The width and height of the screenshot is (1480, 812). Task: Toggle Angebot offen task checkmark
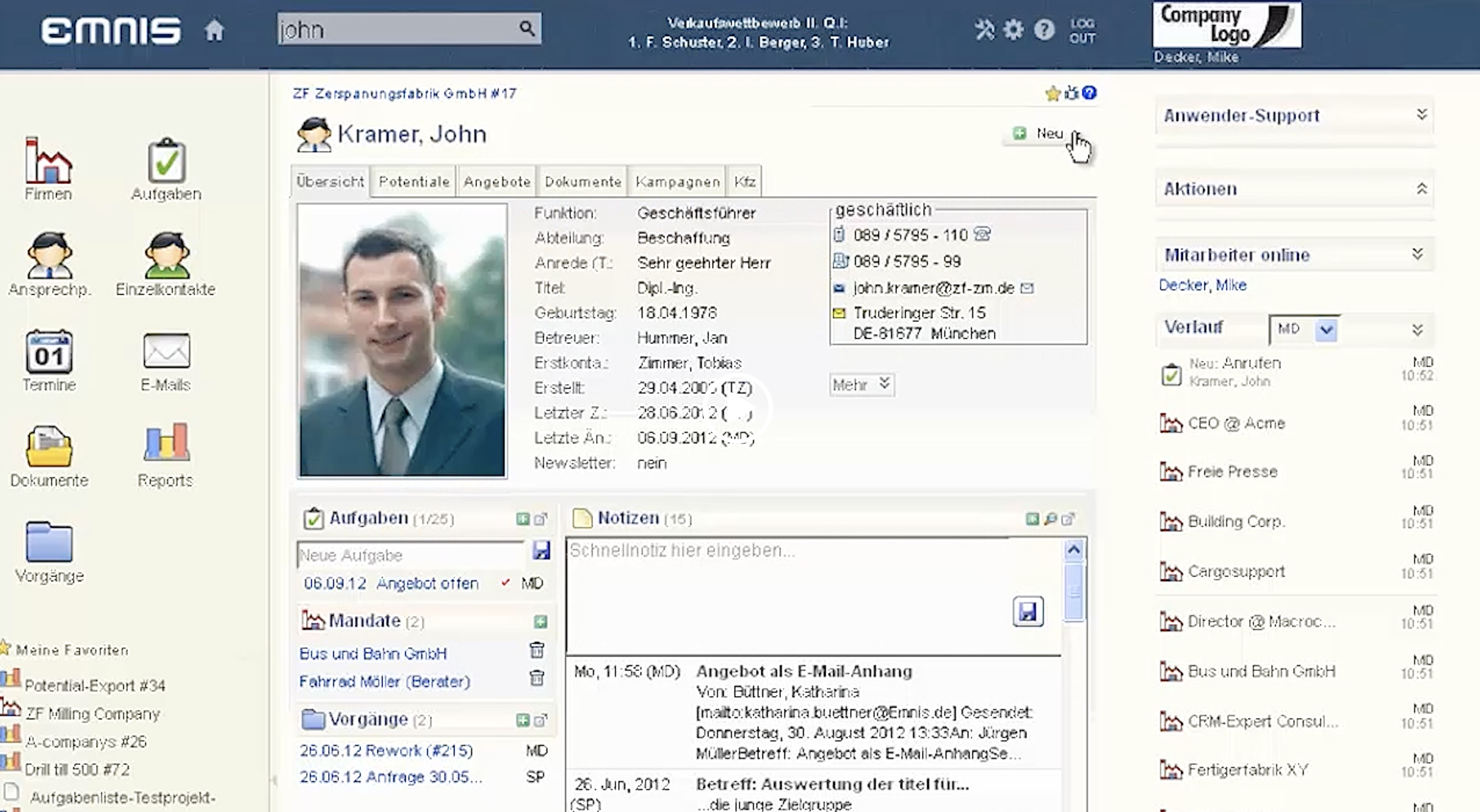505,583
